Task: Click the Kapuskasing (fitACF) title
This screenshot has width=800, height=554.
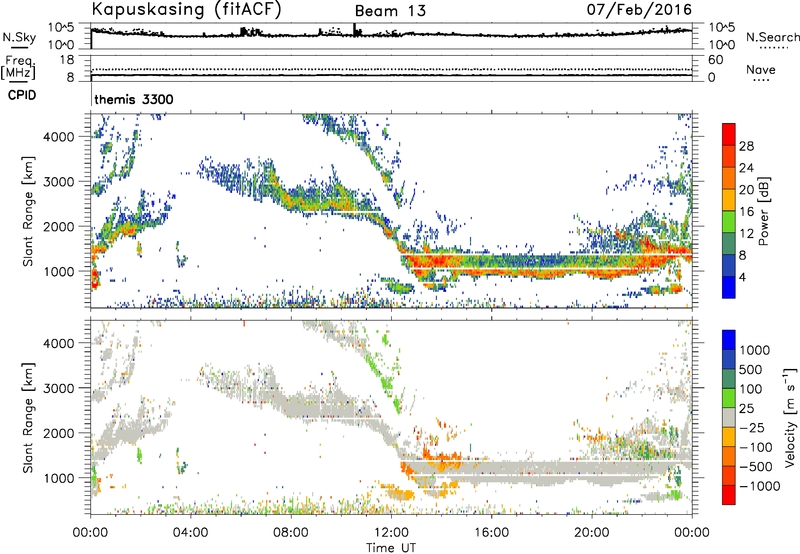Action: pyautogui.click(x=186, y=9)
